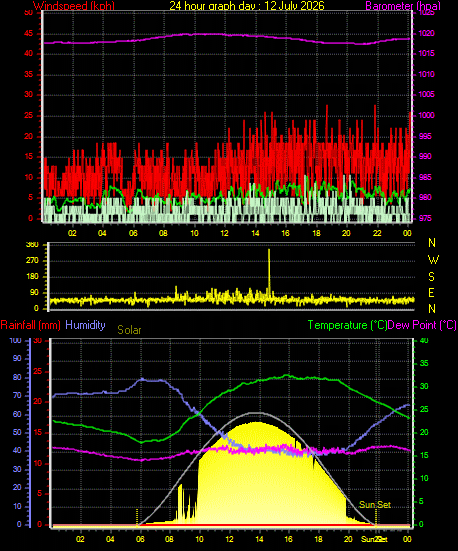Viewport: 458px width, 551px height.
Task: Click the "Humidity" legend label
Action: coord(85,325)
